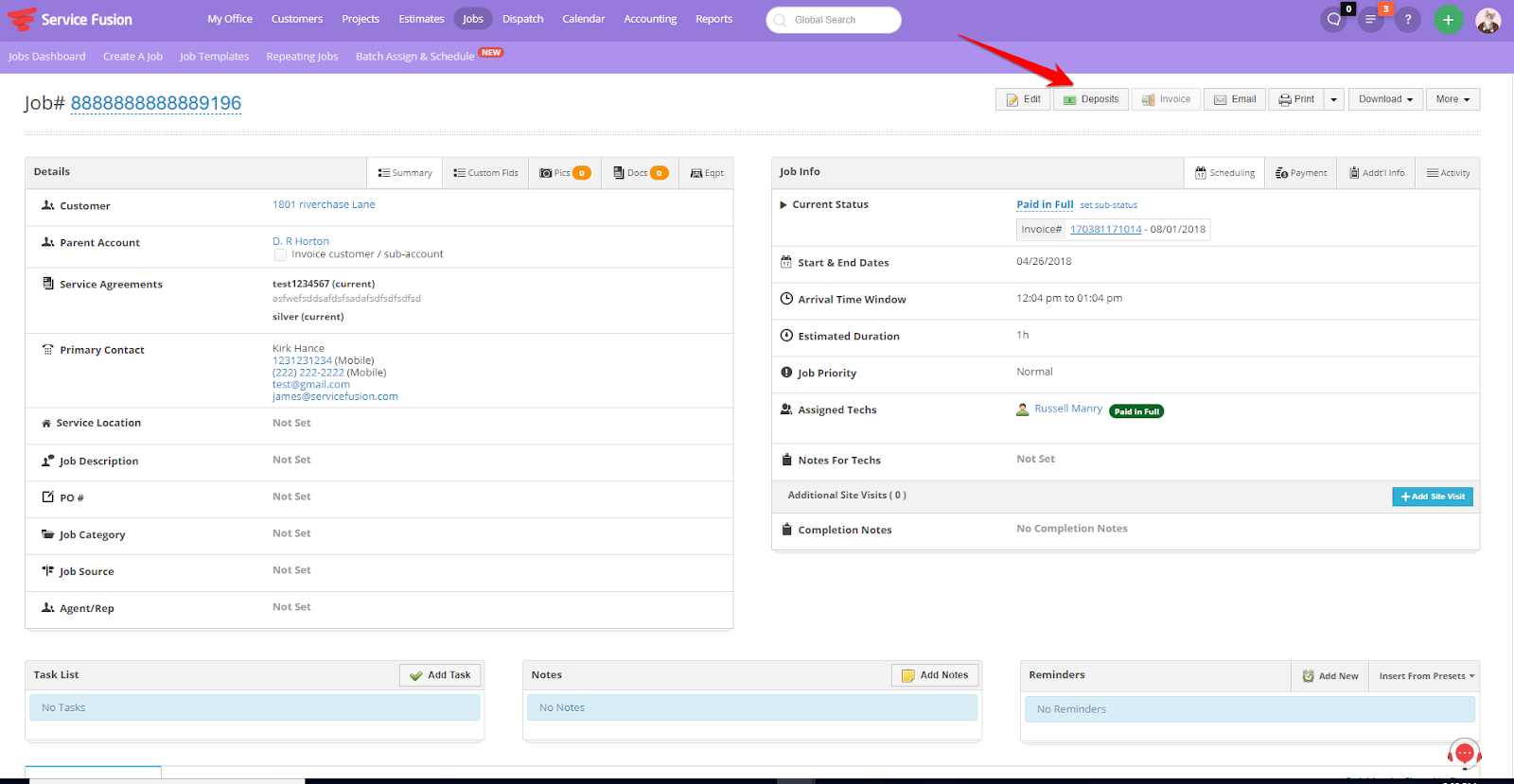Click email test@gmail.com
Screen dimensions: 1514x784
(311, 385)
